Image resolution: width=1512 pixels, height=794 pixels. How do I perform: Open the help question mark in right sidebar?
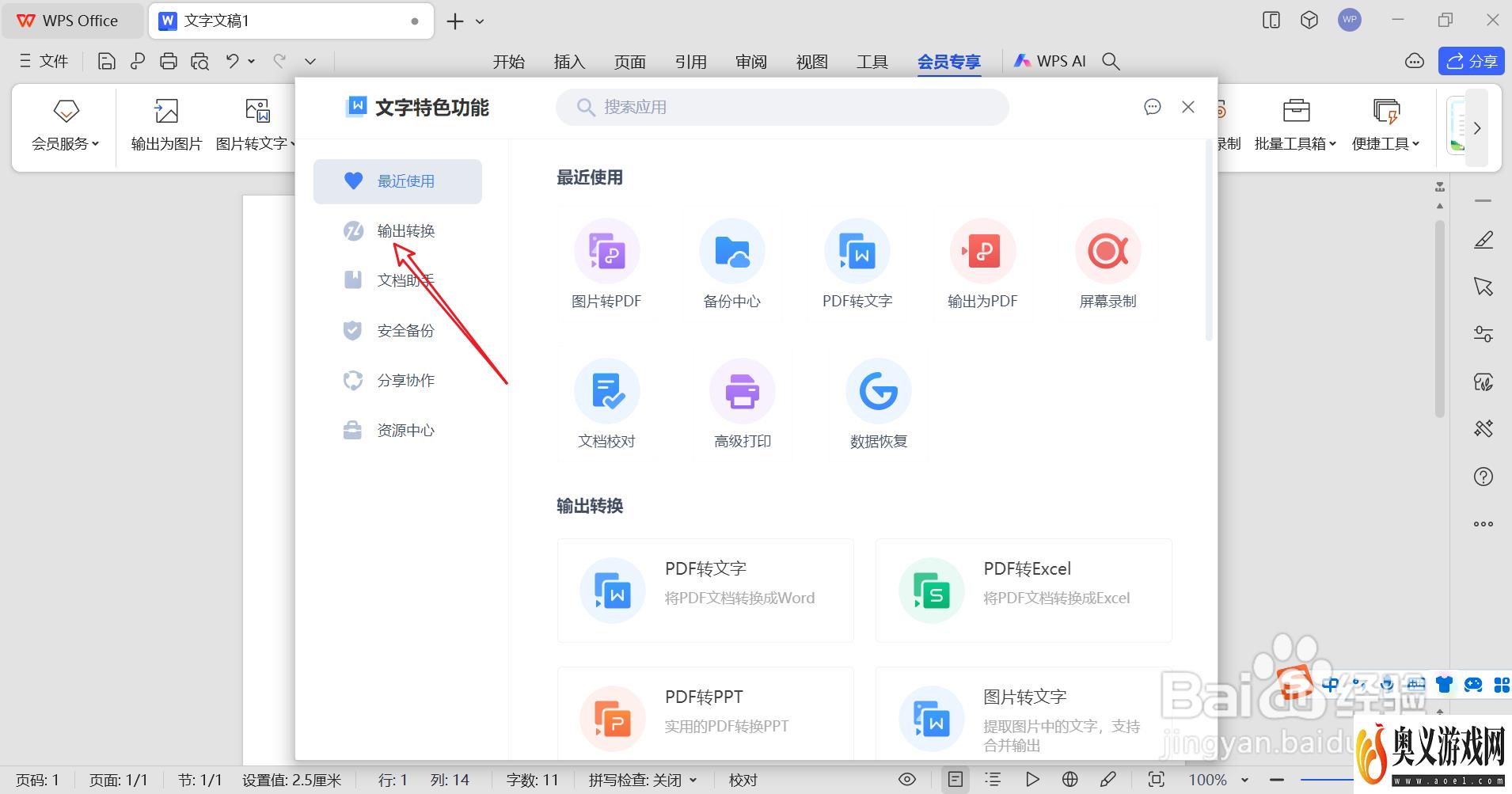(1484, 477)
